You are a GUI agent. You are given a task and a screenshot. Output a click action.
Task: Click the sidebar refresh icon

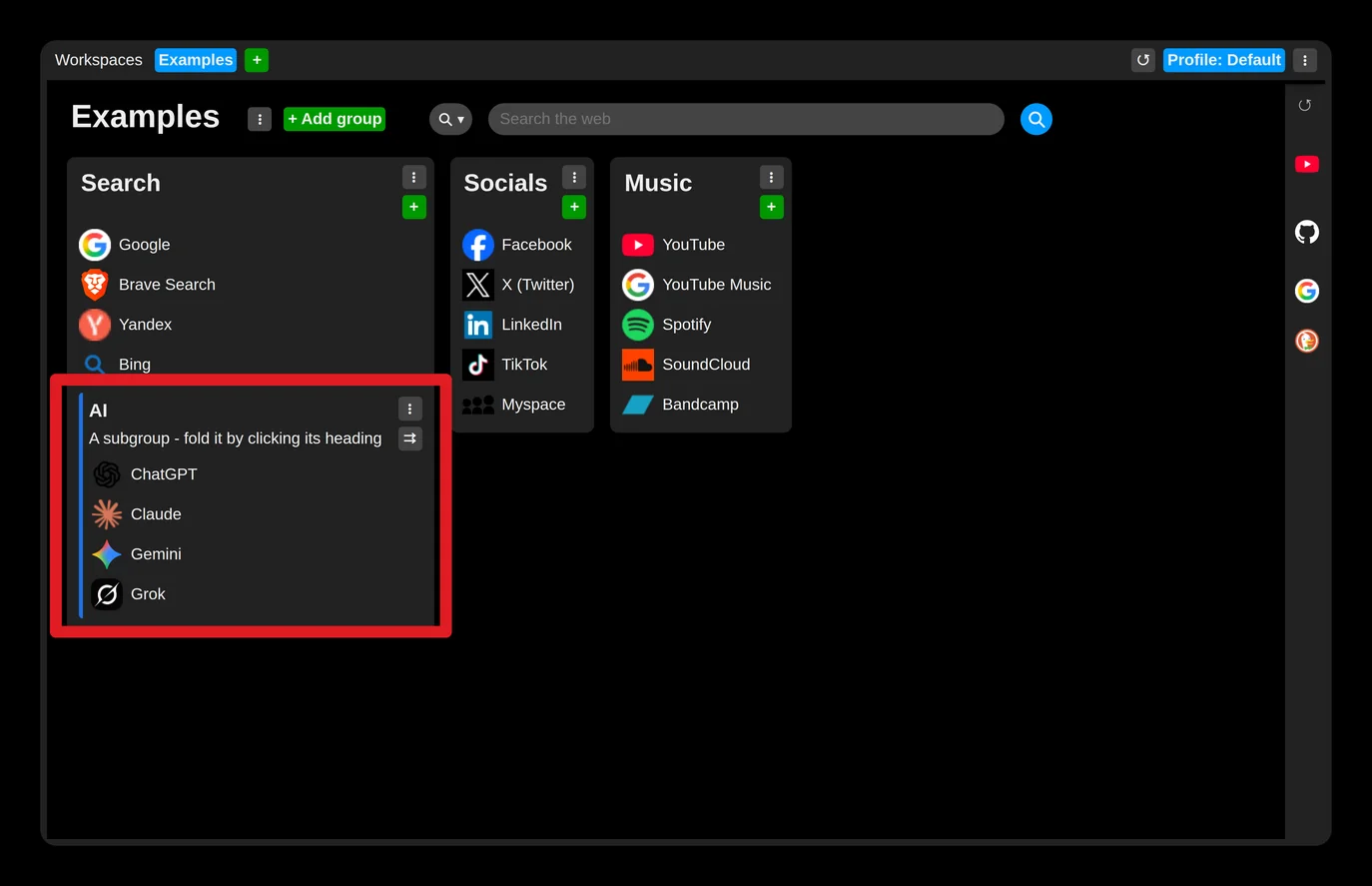tap(1305, 105)
